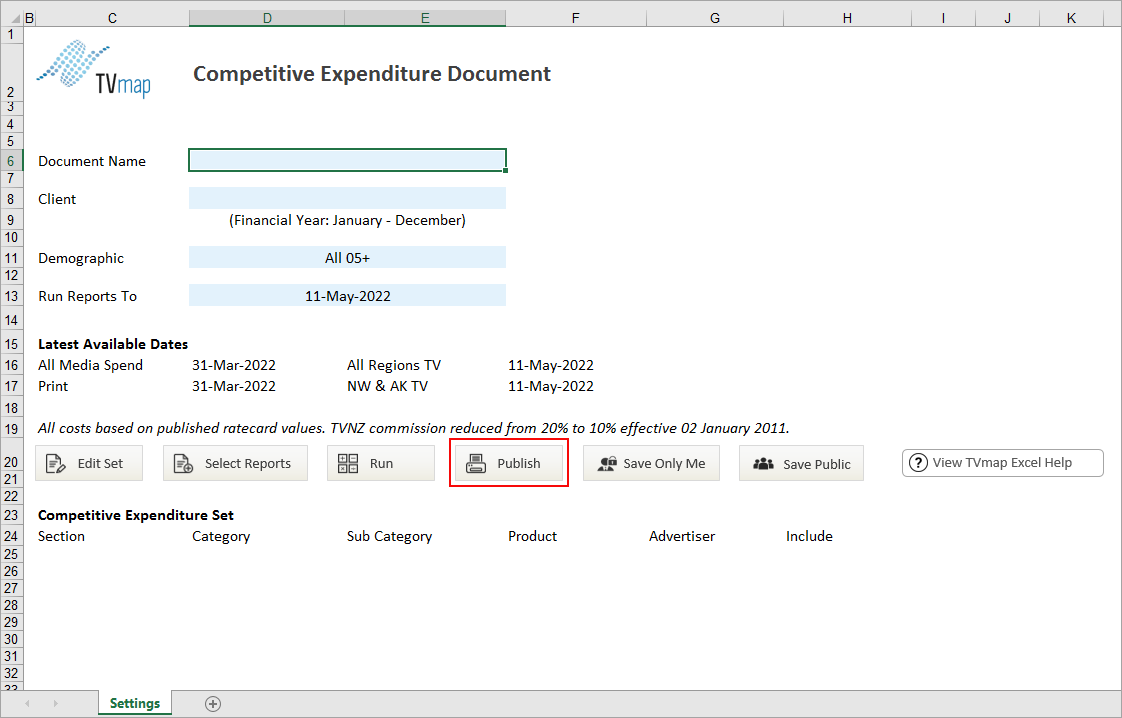Screen dimensions: 1122x718
Task: Select column G header
Action: coord(715,18)
